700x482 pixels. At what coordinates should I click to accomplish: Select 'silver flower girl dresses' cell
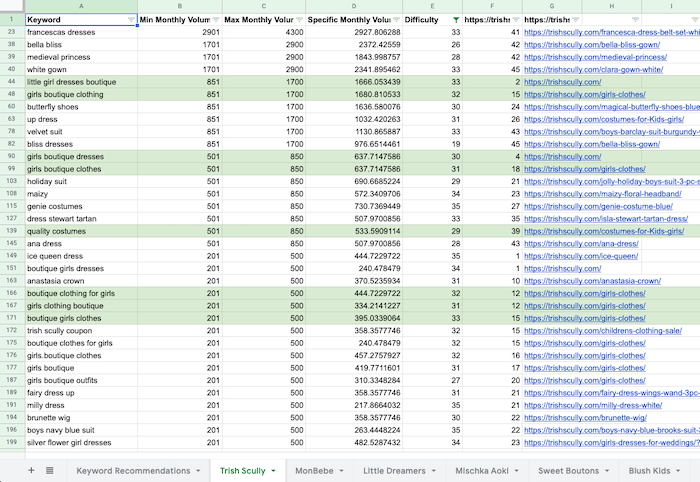[81, 443]
